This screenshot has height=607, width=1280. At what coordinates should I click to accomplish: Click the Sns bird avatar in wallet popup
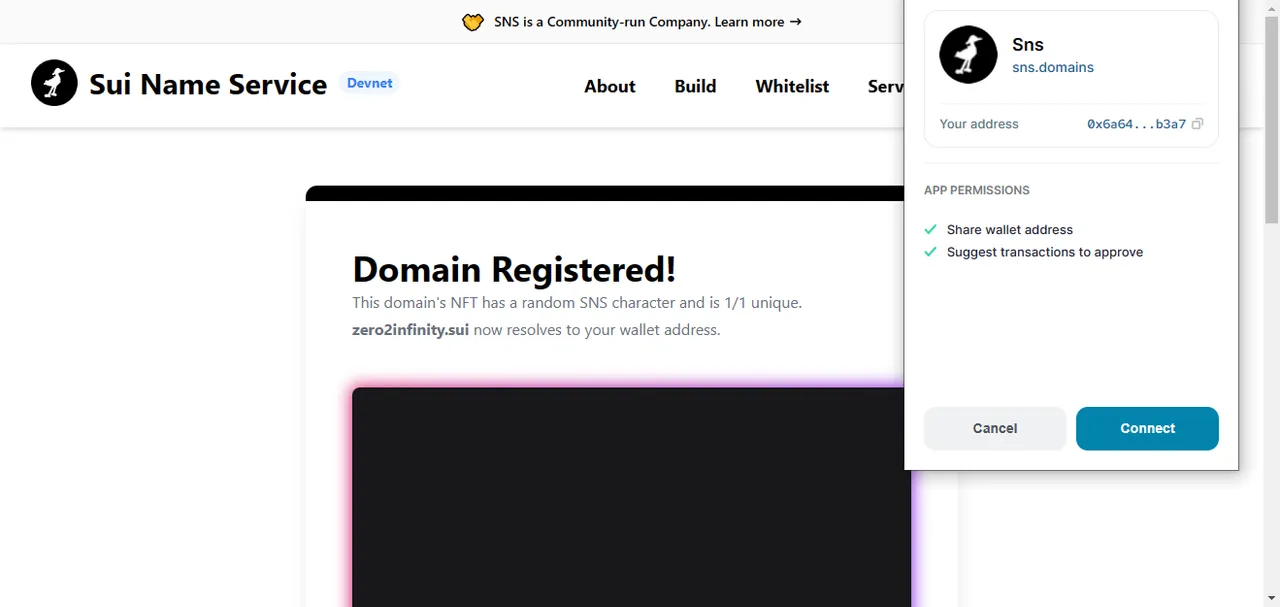pyautogui.click(x=968, y=55)
